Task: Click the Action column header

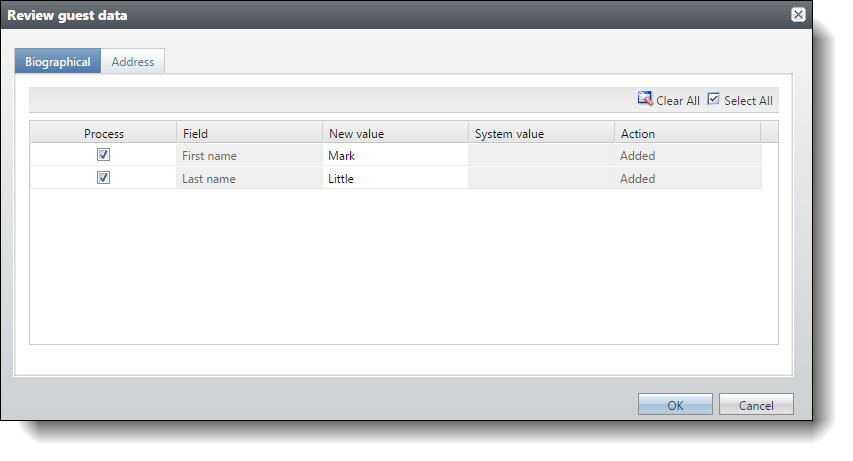Action: [x=688, y=133]
